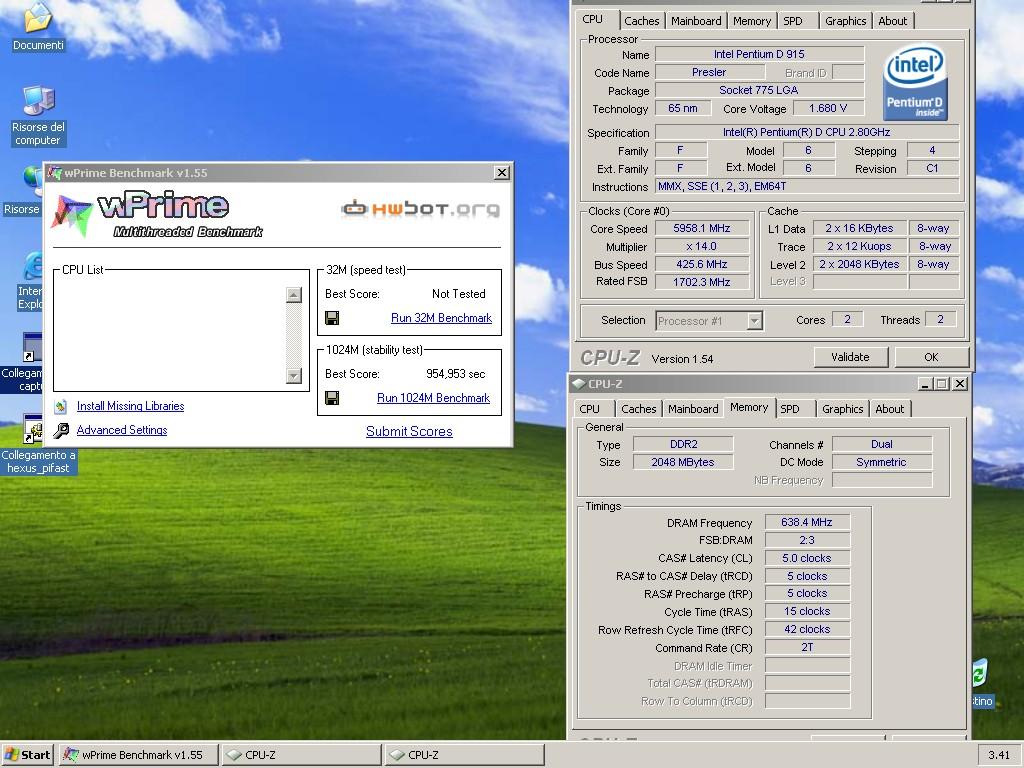Click the processor Name field Intel Pentium D 915
Image resolution: width=1024 pixels, height=768 pixels.
[759, 54]
